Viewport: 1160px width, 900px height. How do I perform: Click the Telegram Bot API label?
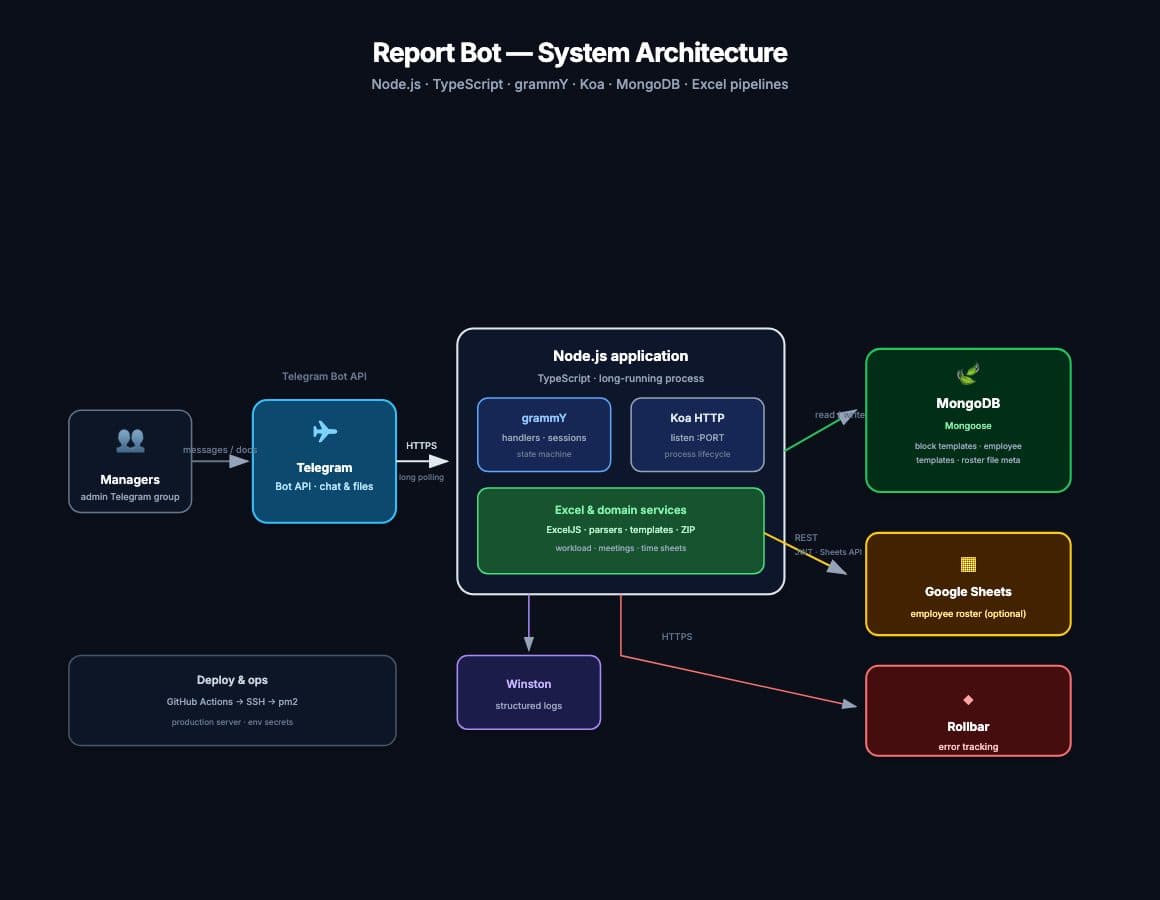coord(324,376)
